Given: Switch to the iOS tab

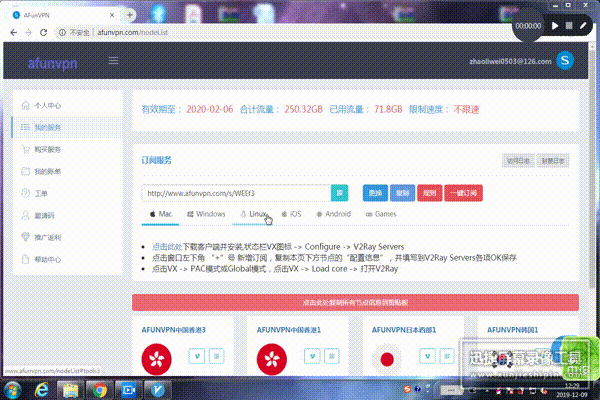Looking at the screenshot, I should click(291, 214).
